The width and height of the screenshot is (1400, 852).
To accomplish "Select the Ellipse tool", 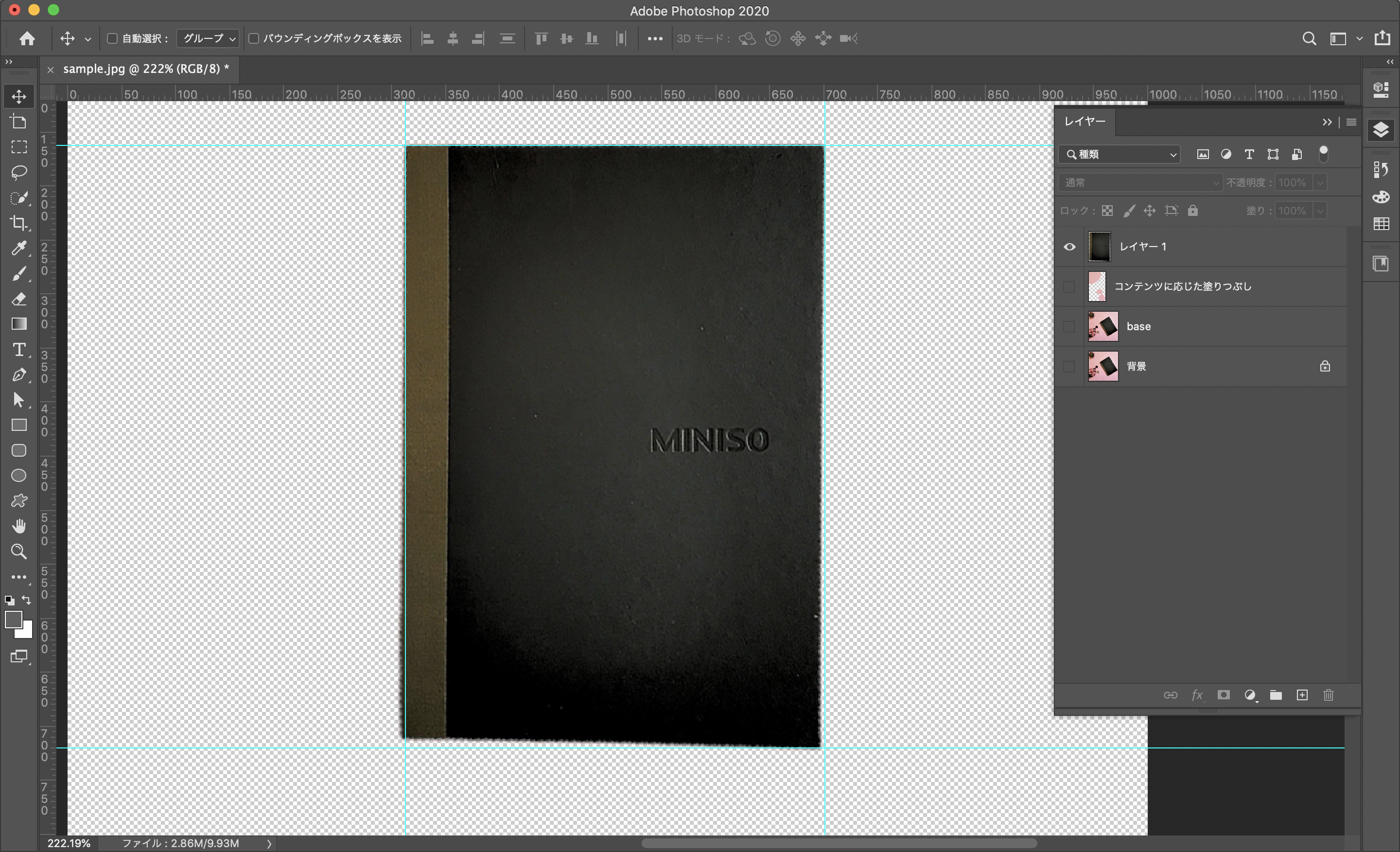I will click(19, 475).
